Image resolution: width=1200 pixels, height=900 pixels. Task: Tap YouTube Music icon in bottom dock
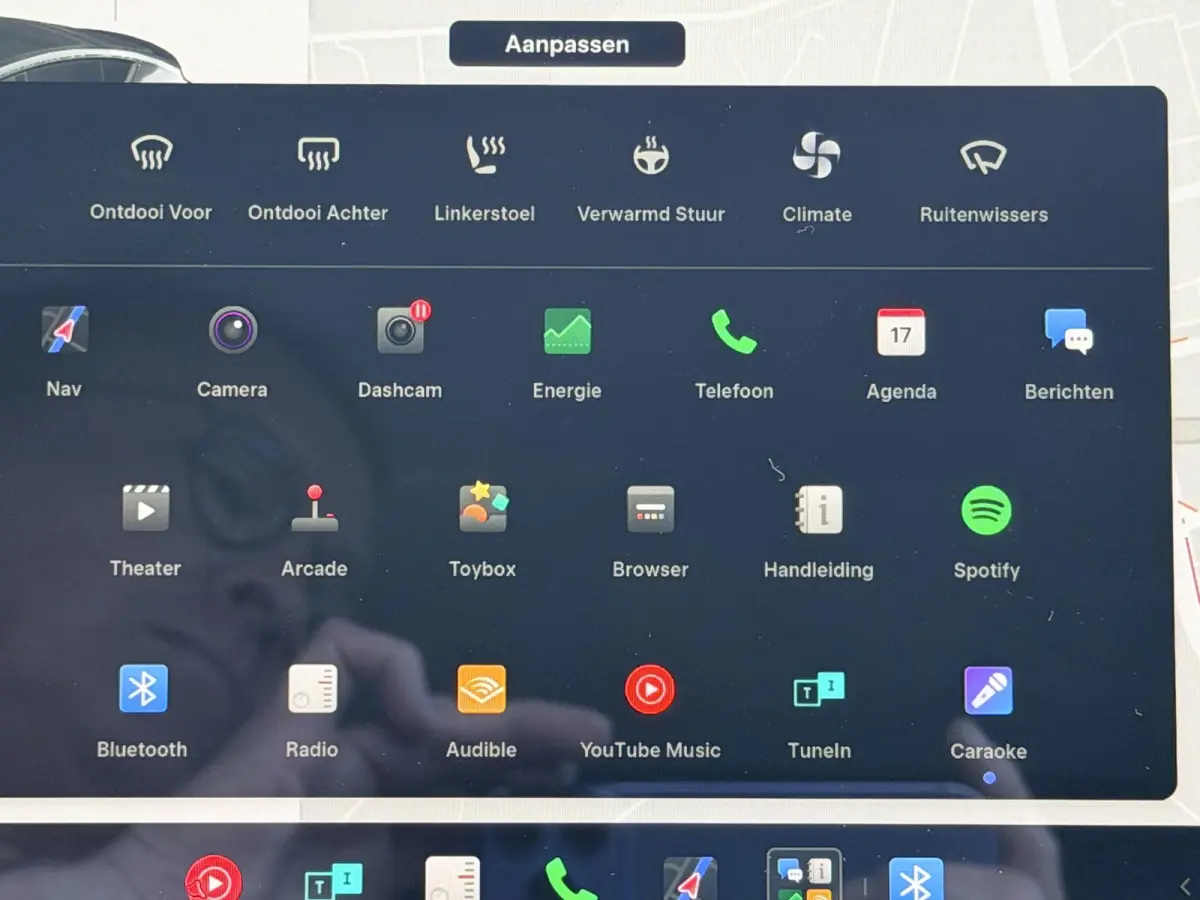tap(213, 878)
